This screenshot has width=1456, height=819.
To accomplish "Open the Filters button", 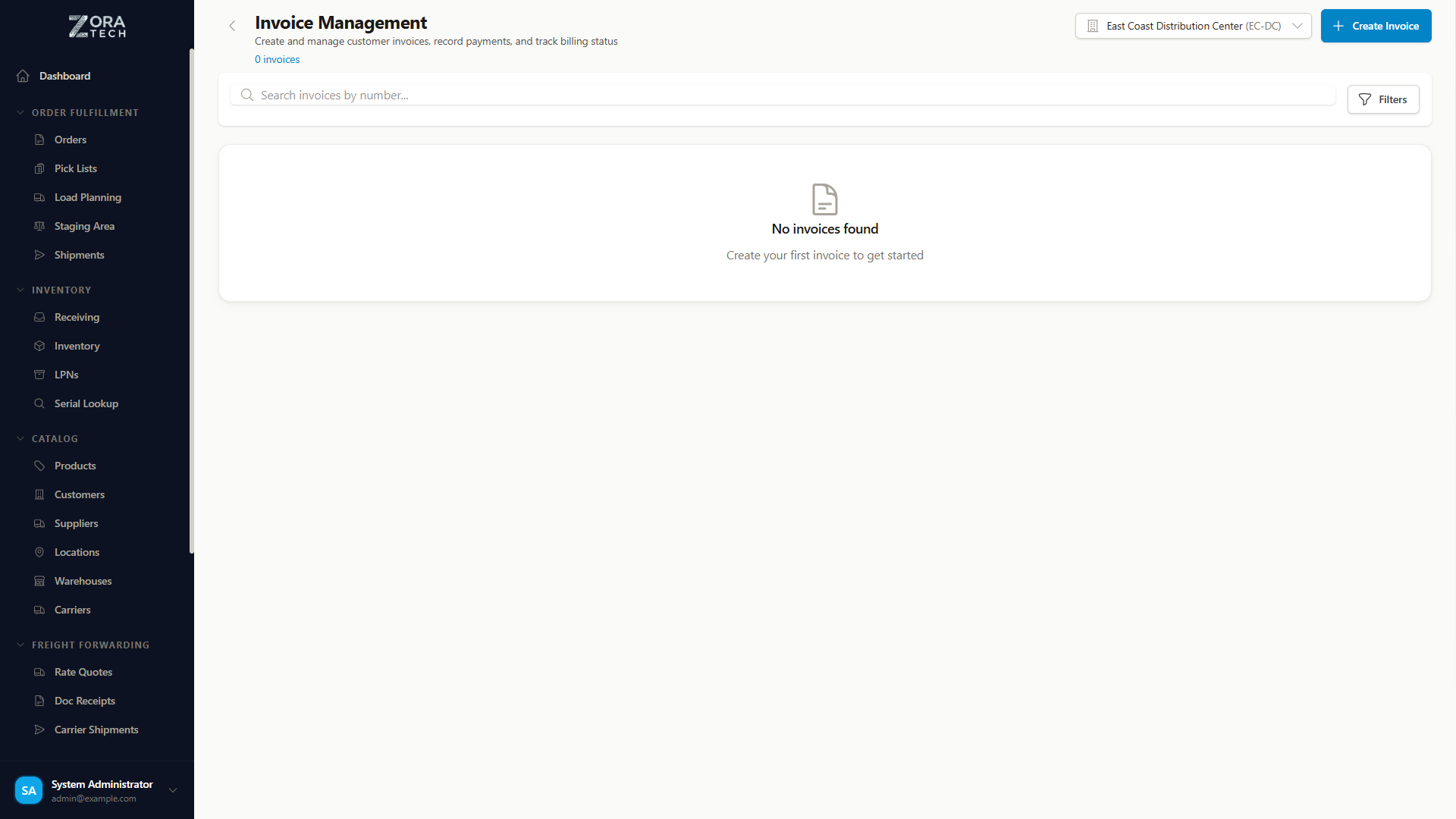I will coord(1382,99).
